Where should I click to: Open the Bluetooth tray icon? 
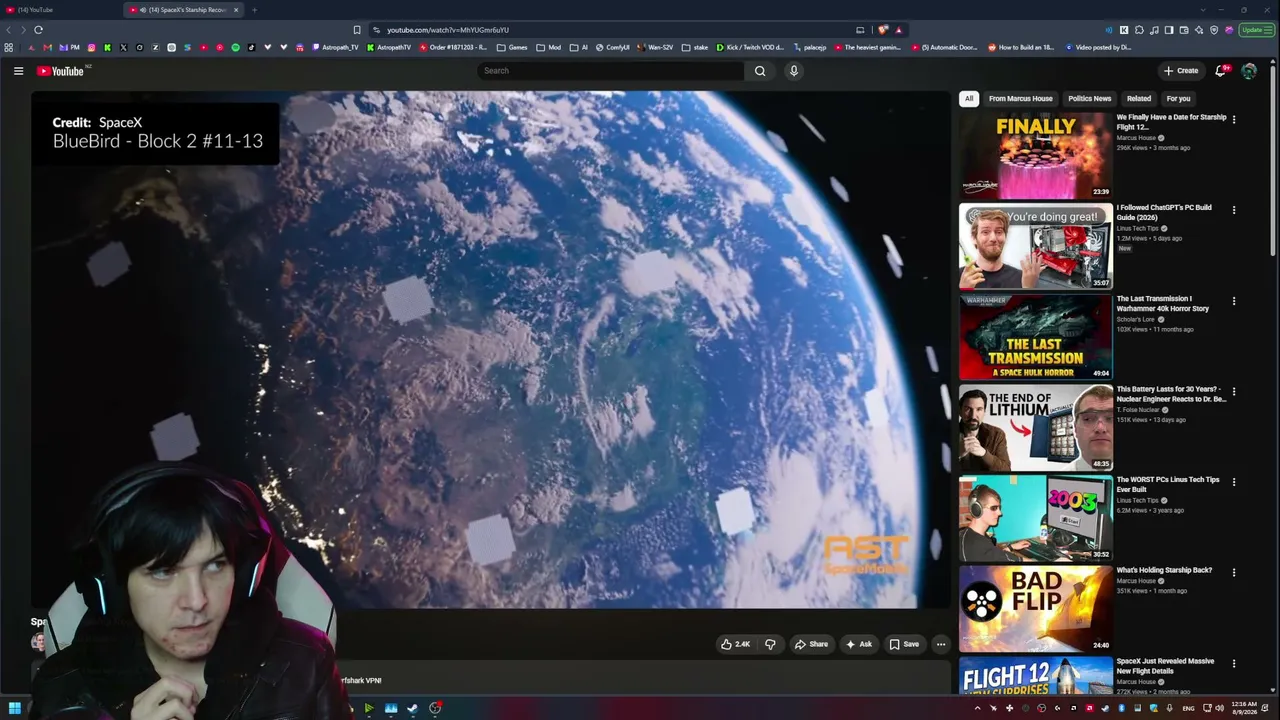1122,708
